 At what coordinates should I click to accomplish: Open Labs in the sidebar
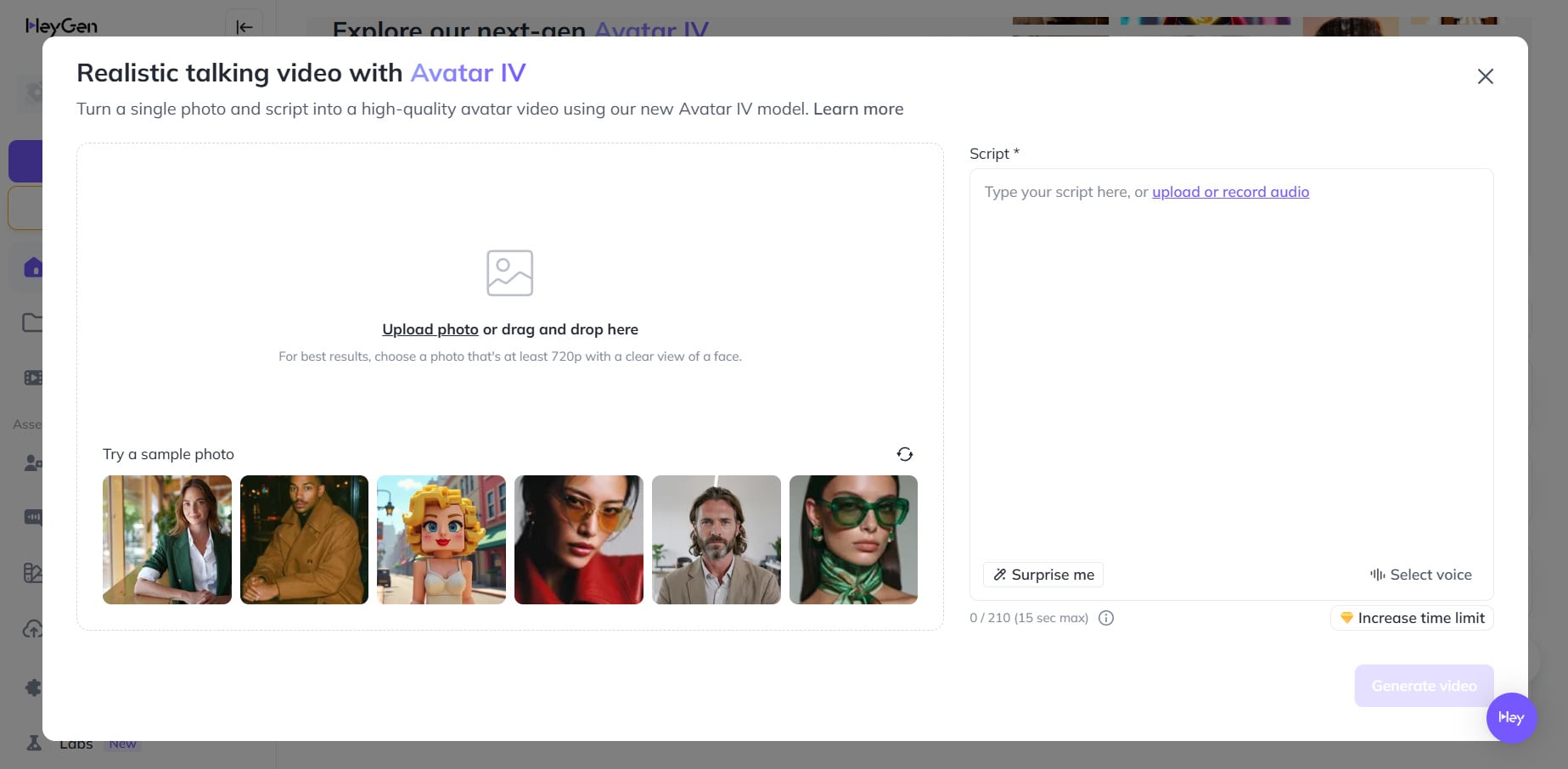[x=76, y=744]
